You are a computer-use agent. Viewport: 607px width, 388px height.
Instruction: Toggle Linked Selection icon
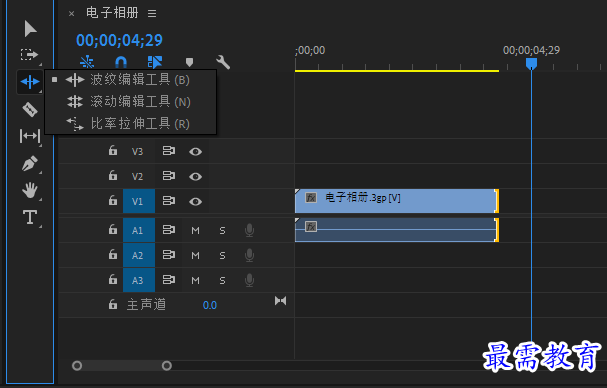155,62
